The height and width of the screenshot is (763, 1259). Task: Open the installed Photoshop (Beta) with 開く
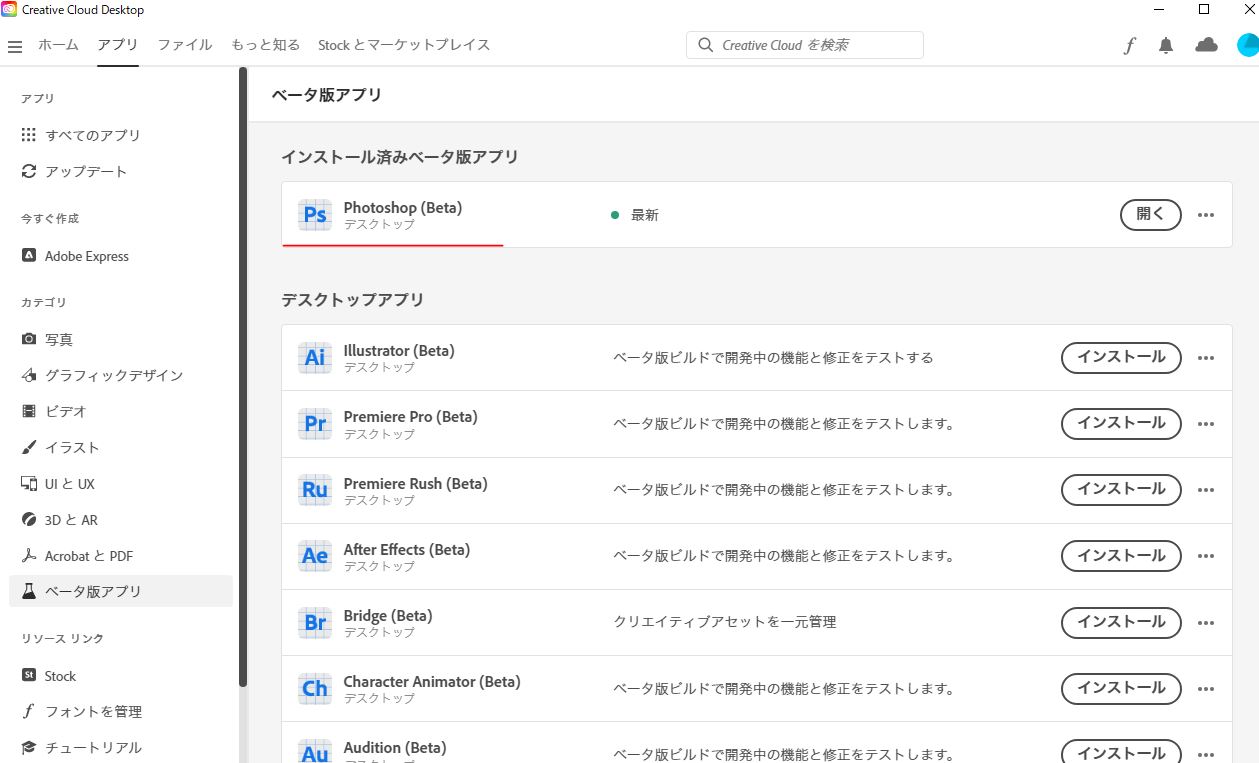1151,214
